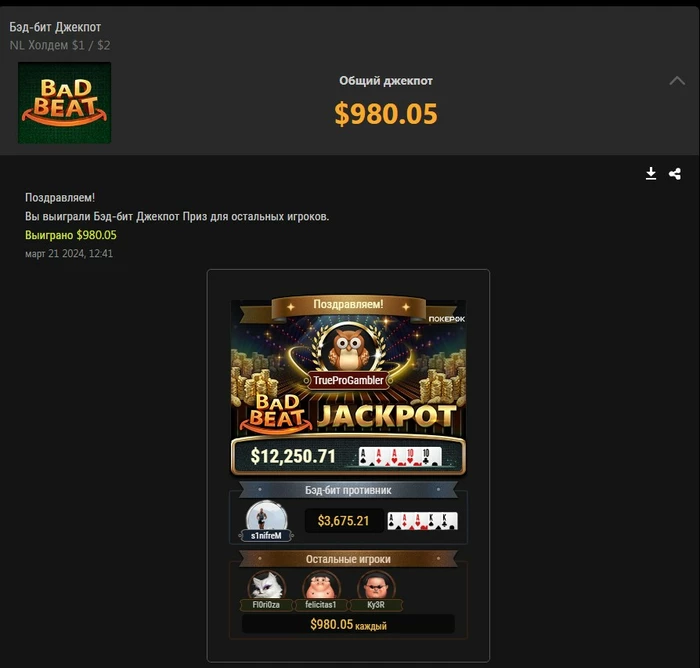Click the felicitas1 pig avatar
This screenshot has height=668, width=700.
[321, 584]
